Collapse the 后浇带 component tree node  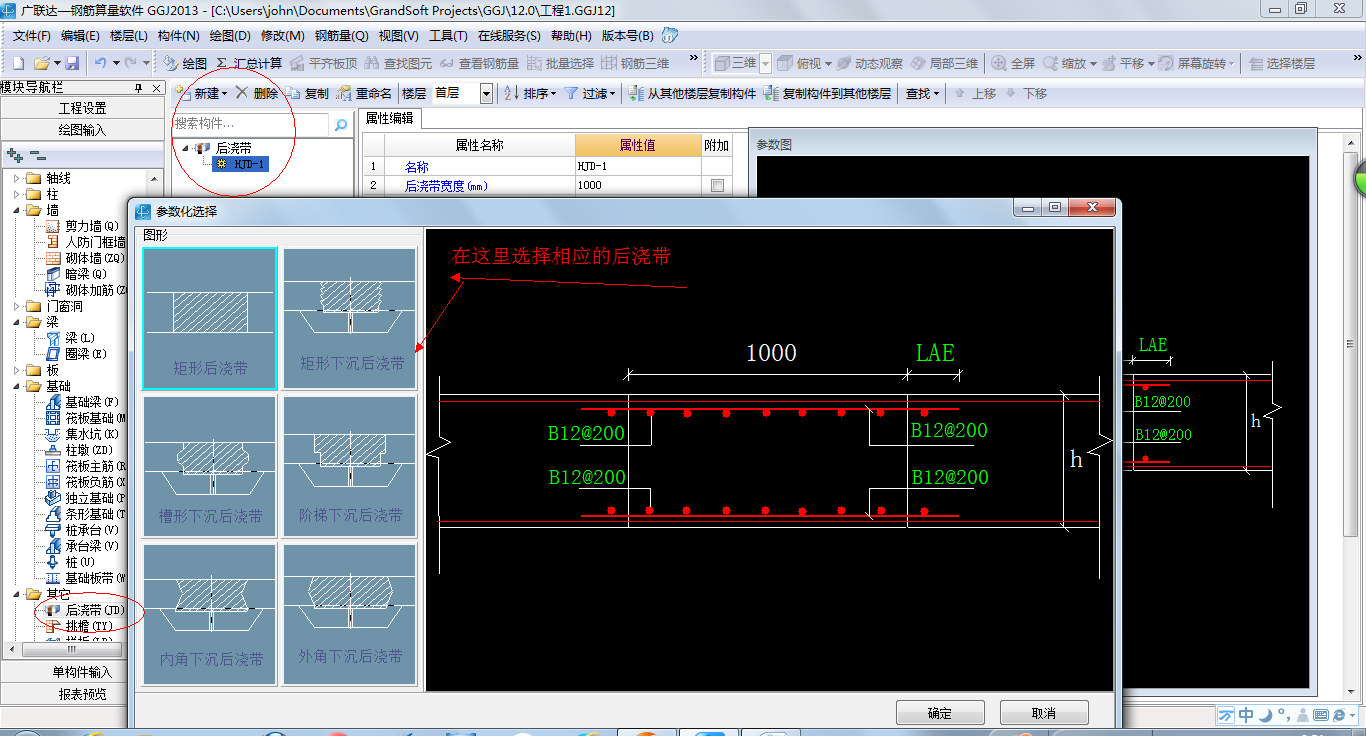(x=185, y=147)
